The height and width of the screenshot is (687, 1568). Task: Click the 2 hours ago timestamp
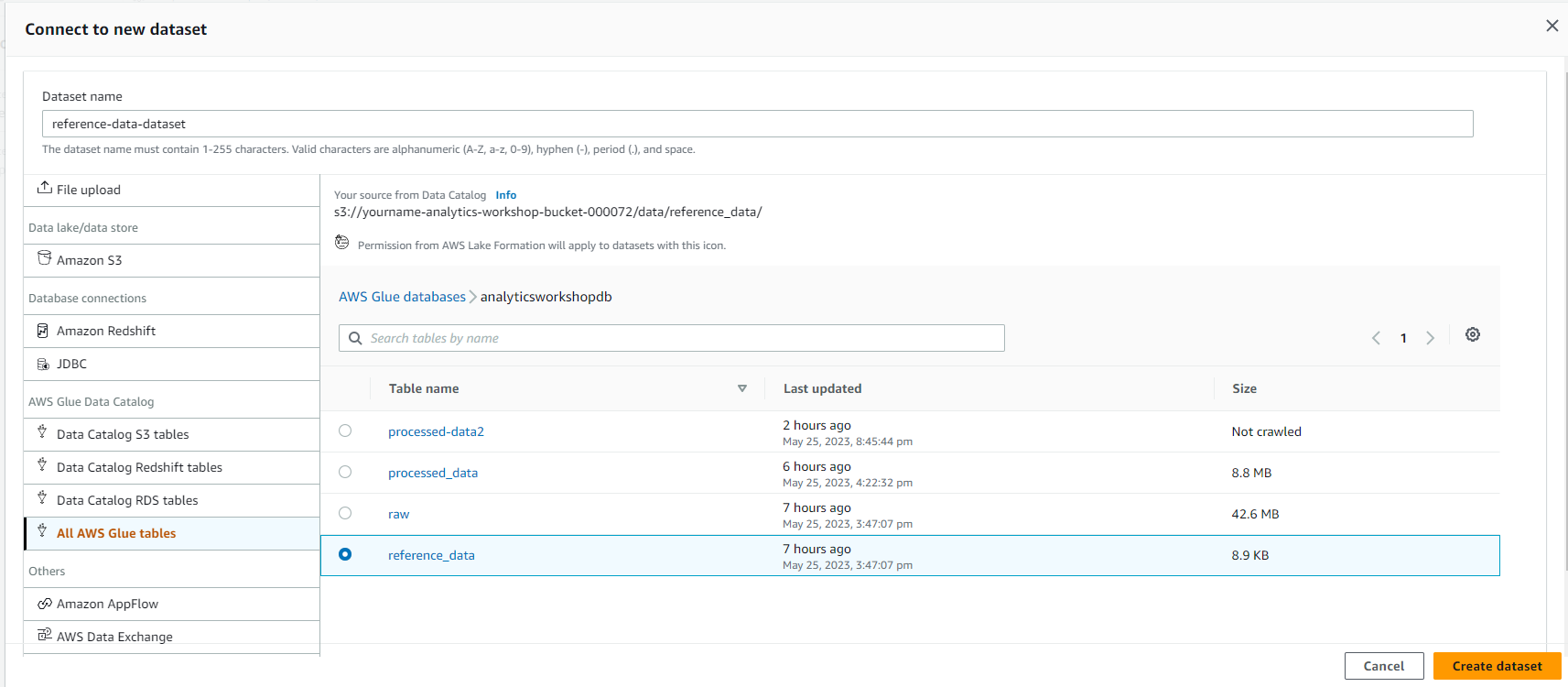point(816,425)
